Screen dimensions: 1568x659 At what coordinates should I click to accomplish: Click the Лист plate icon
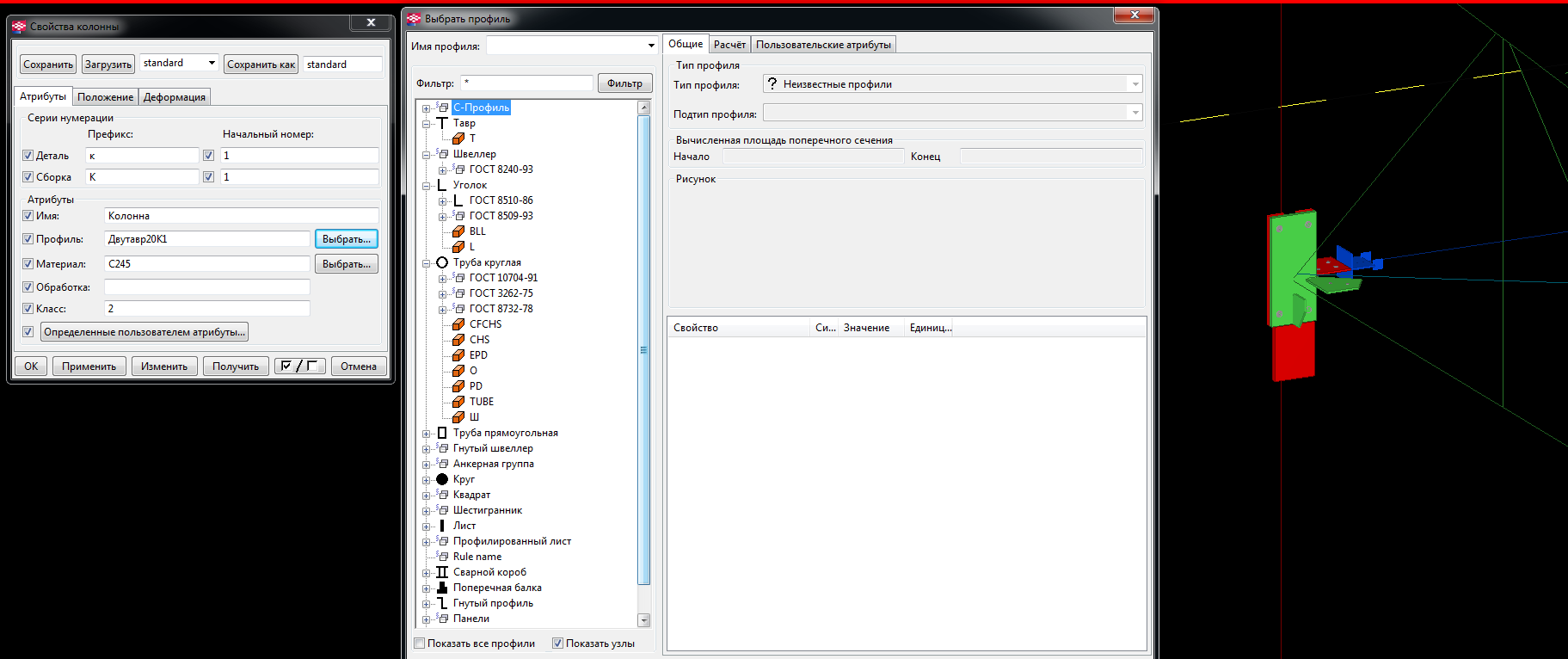[442, 526]
